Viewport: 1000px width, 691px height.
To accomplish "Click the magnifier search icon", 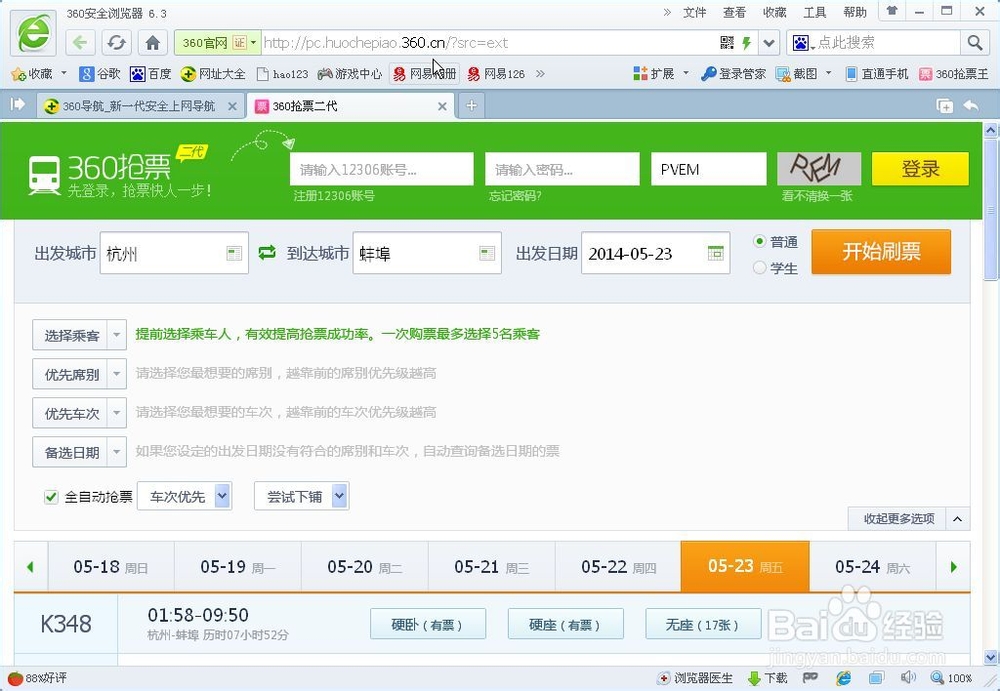I will [x=974, y=43].
